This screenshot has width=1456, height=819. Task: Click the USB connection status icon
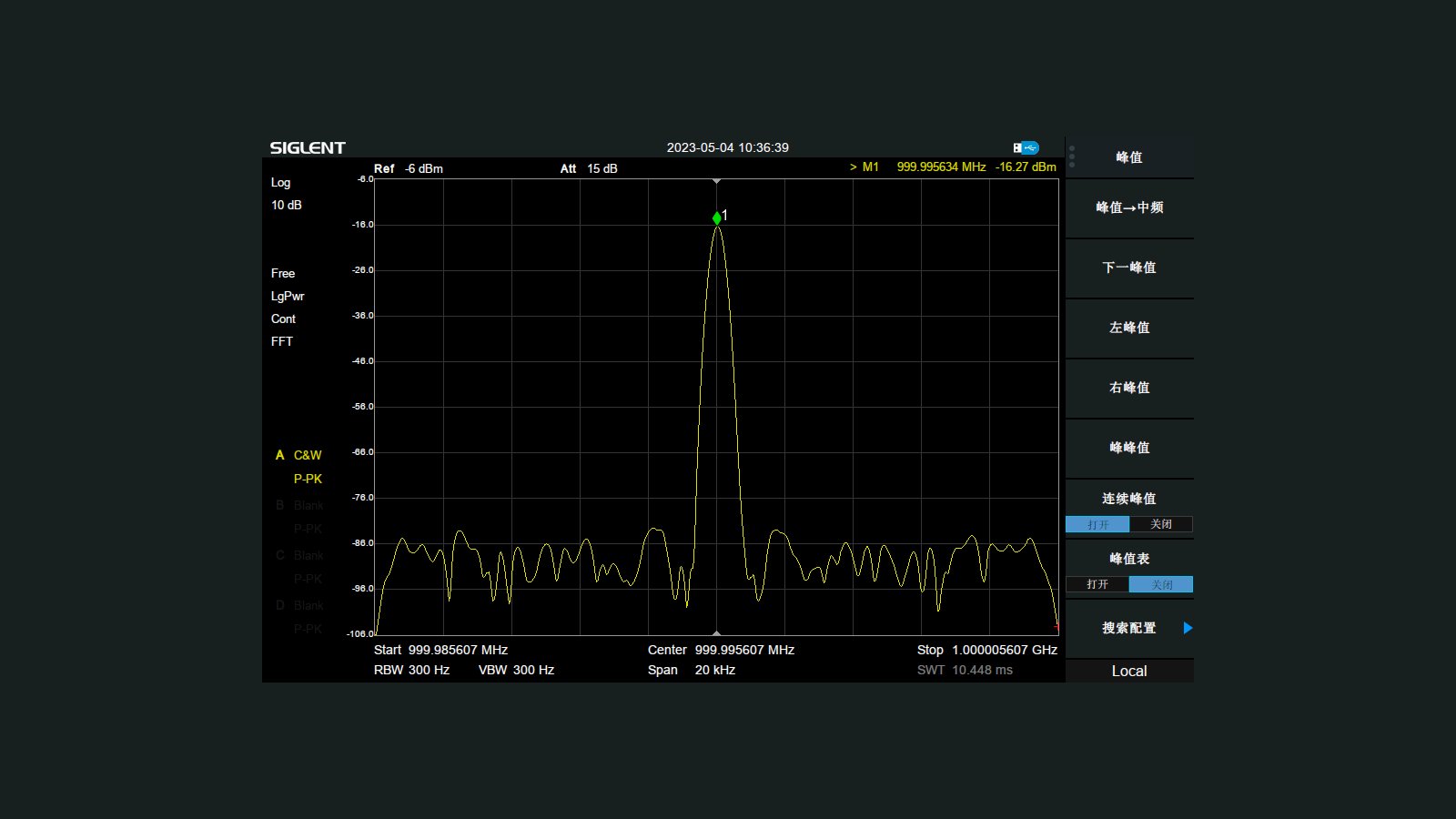(1026, 147)
